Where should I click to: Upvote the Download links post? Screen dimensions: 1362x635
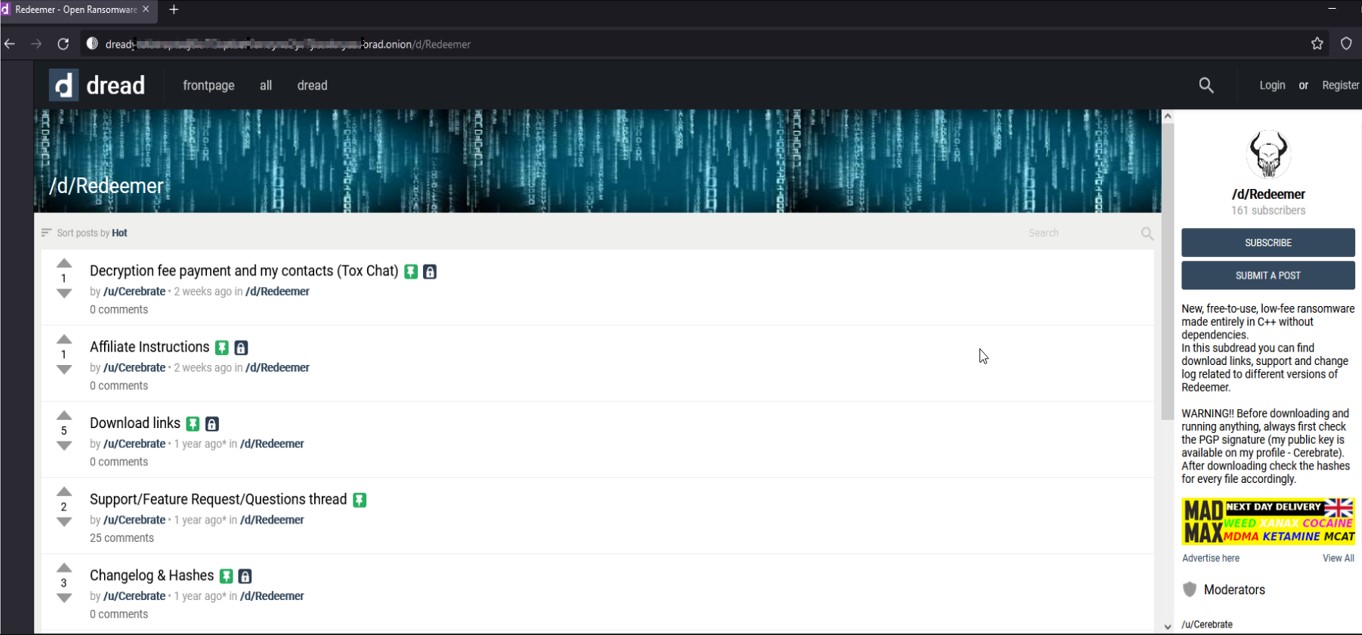(x=64, y=415)
